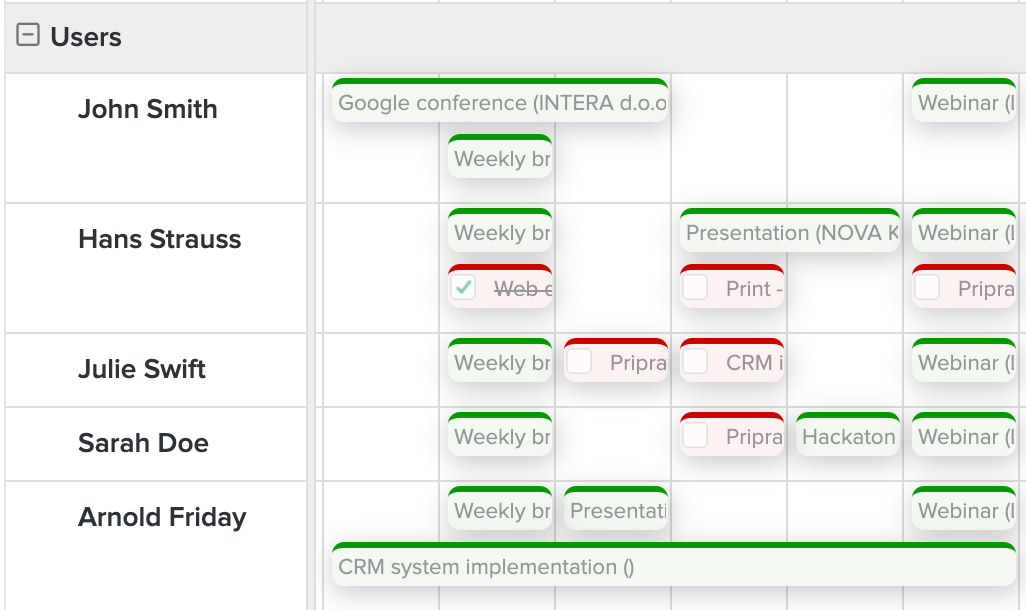Collapse the Users group

[x=27, y=35]
